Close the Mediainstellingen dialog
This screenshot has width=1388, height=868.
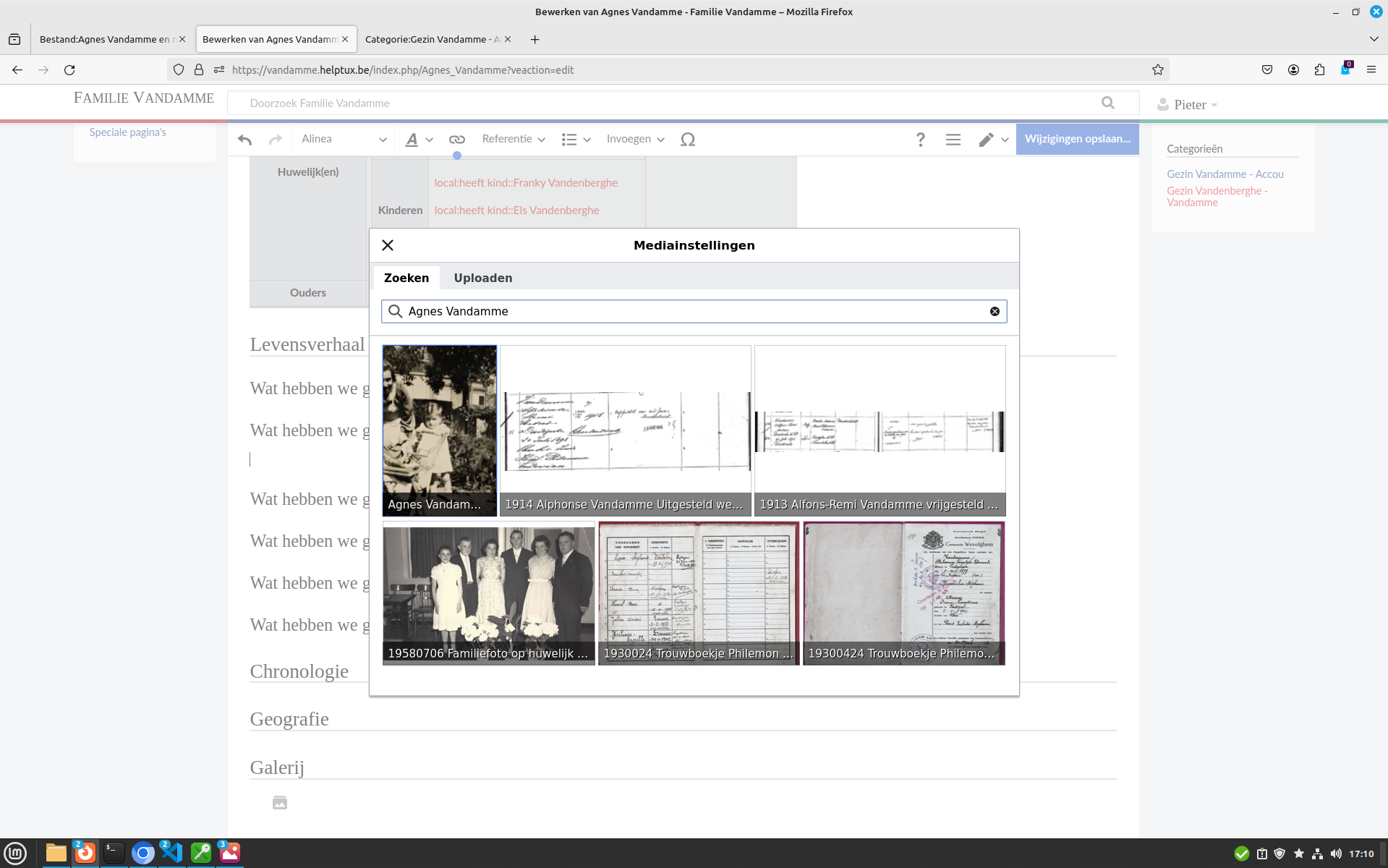coord(388,245)
